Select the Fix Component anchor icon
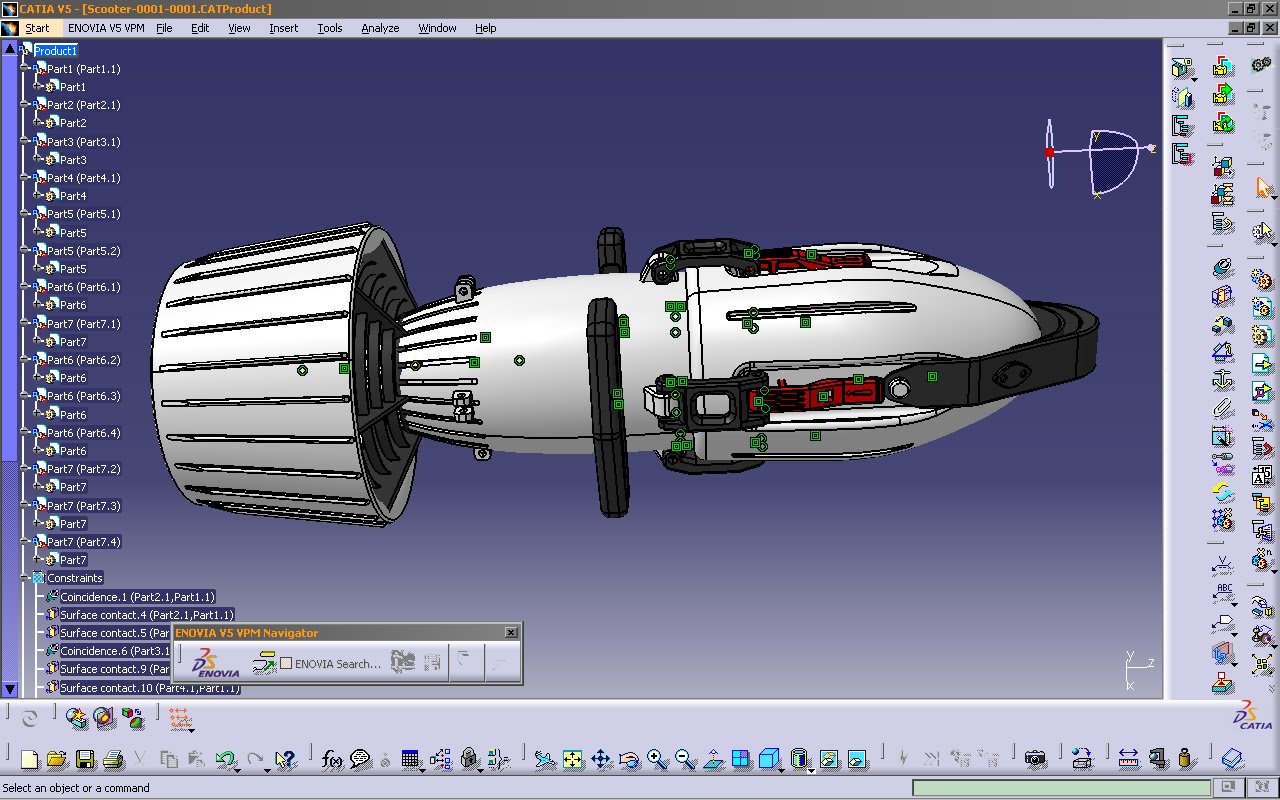Image resolution: width=1280 pixels, height=800 pixels. [1222, 380]
